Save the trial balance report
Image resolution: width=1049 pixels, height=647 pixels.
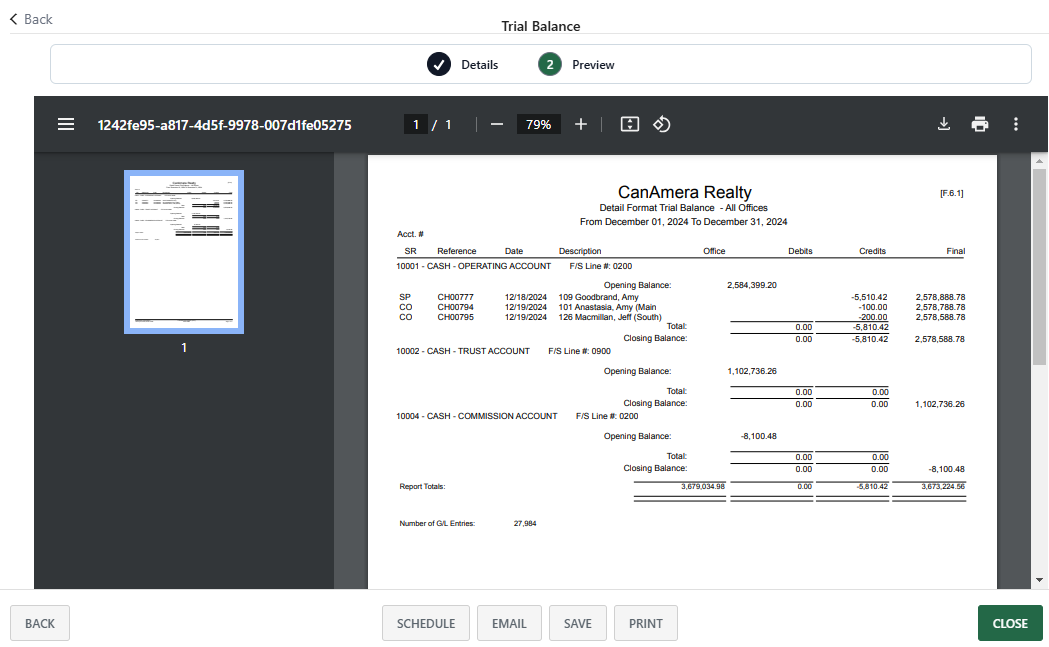point(577,622)
